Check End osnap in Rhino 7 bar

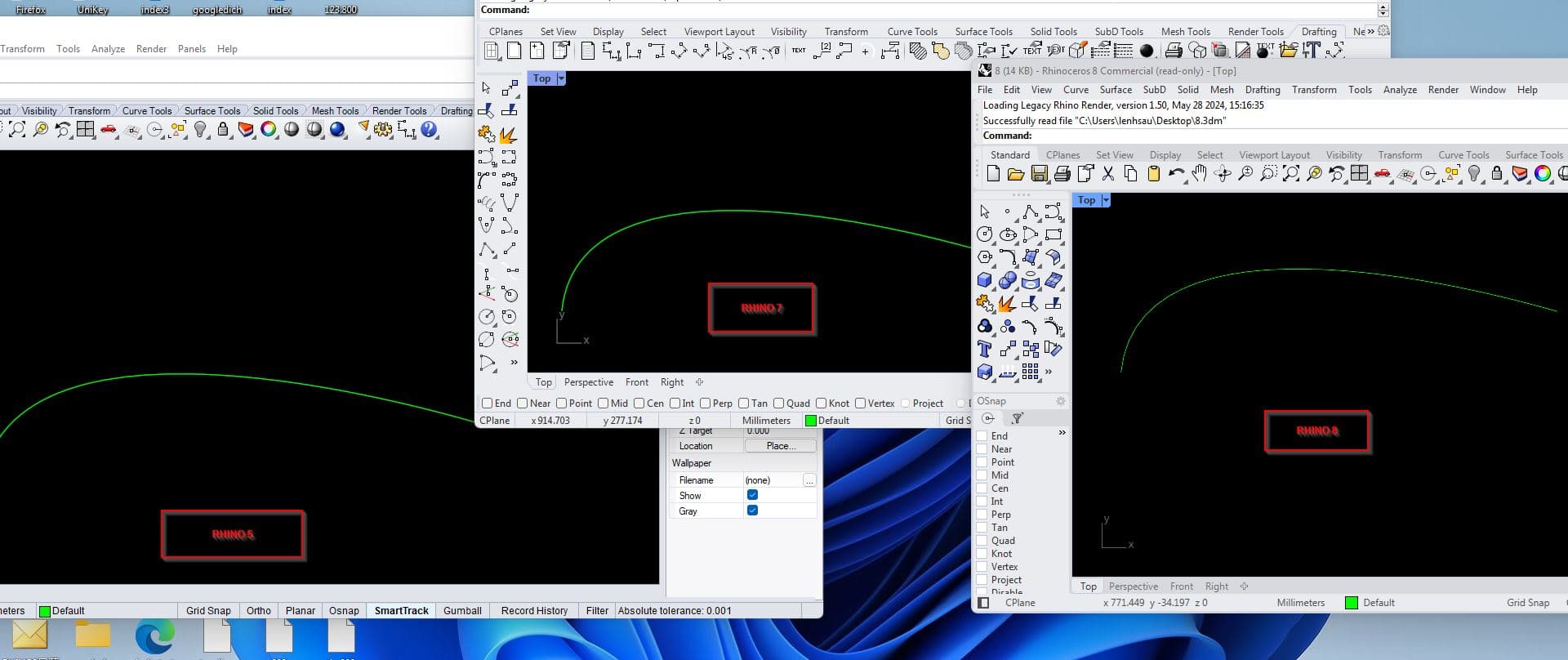[487, 404]
